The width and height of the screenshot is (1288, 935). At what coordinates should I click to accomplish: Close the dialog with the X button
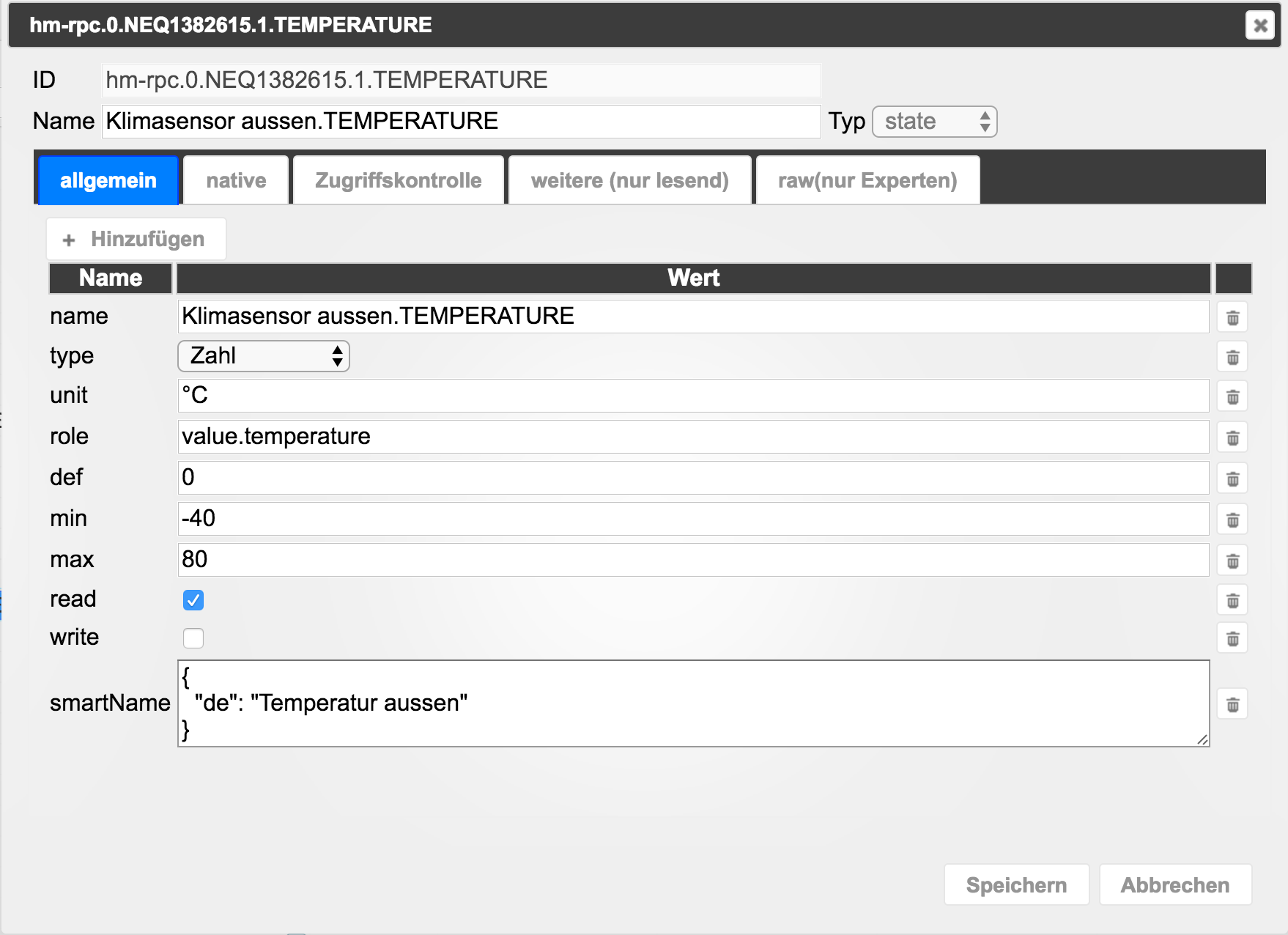[x=1260, y=26]
